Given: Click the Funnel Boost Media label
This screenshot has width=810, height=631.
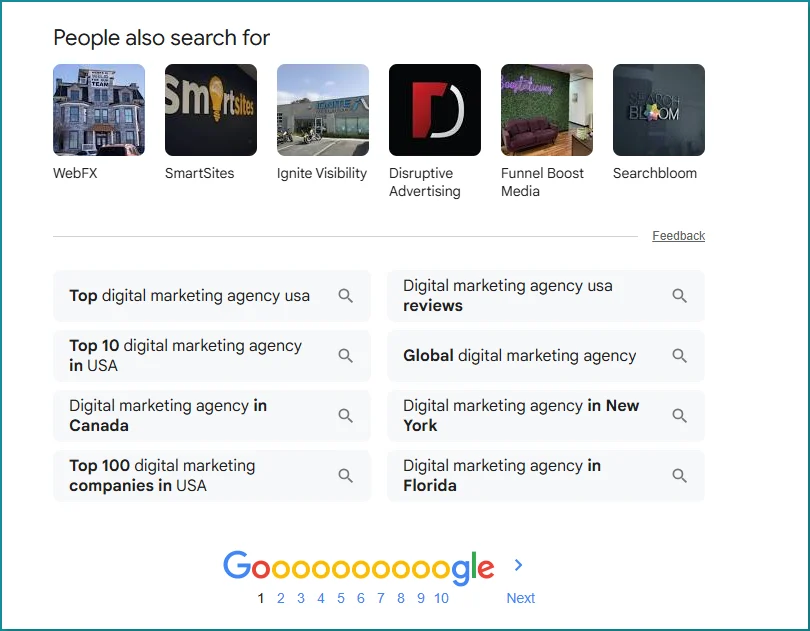Looking at the screenshot, I should pyautogui.click(x=545, y=183).
